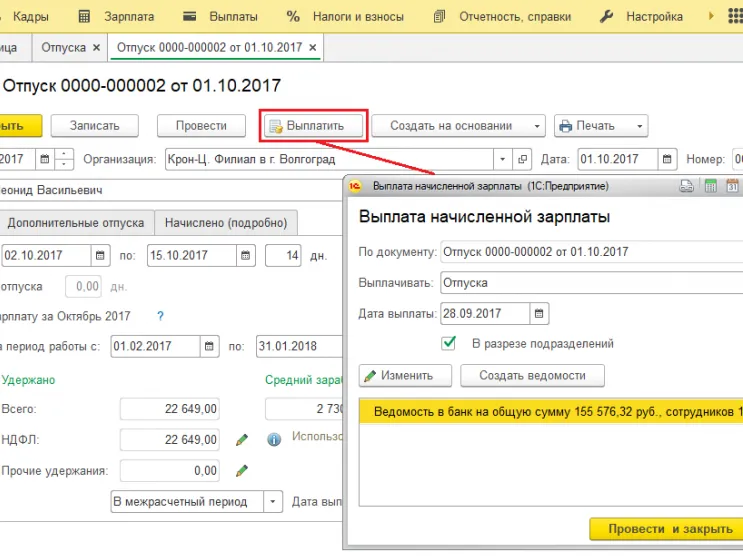Click the По документу field in dialog

(592, 252)
